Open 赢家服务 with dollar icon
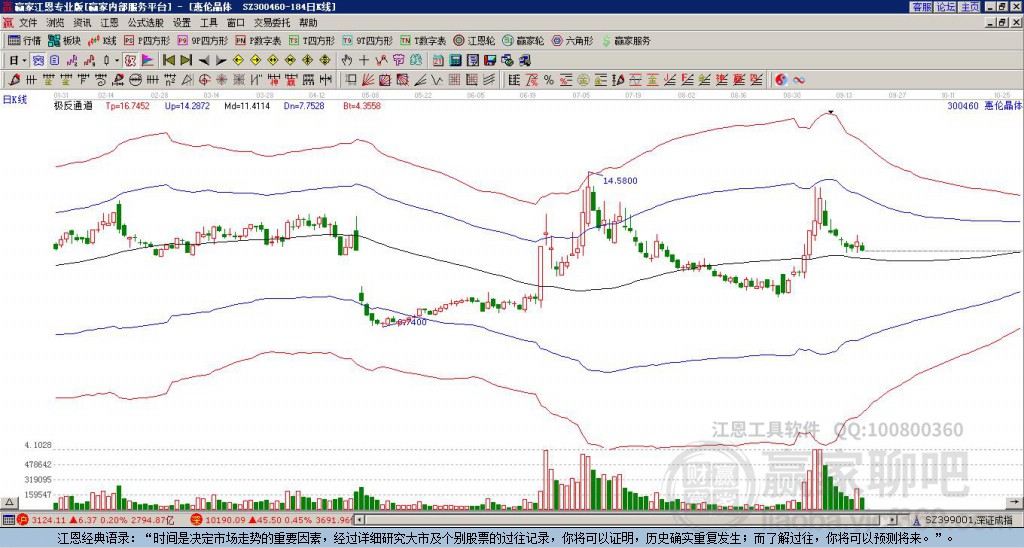Screen dimensions: 1024x548 [x=626, y=40]
